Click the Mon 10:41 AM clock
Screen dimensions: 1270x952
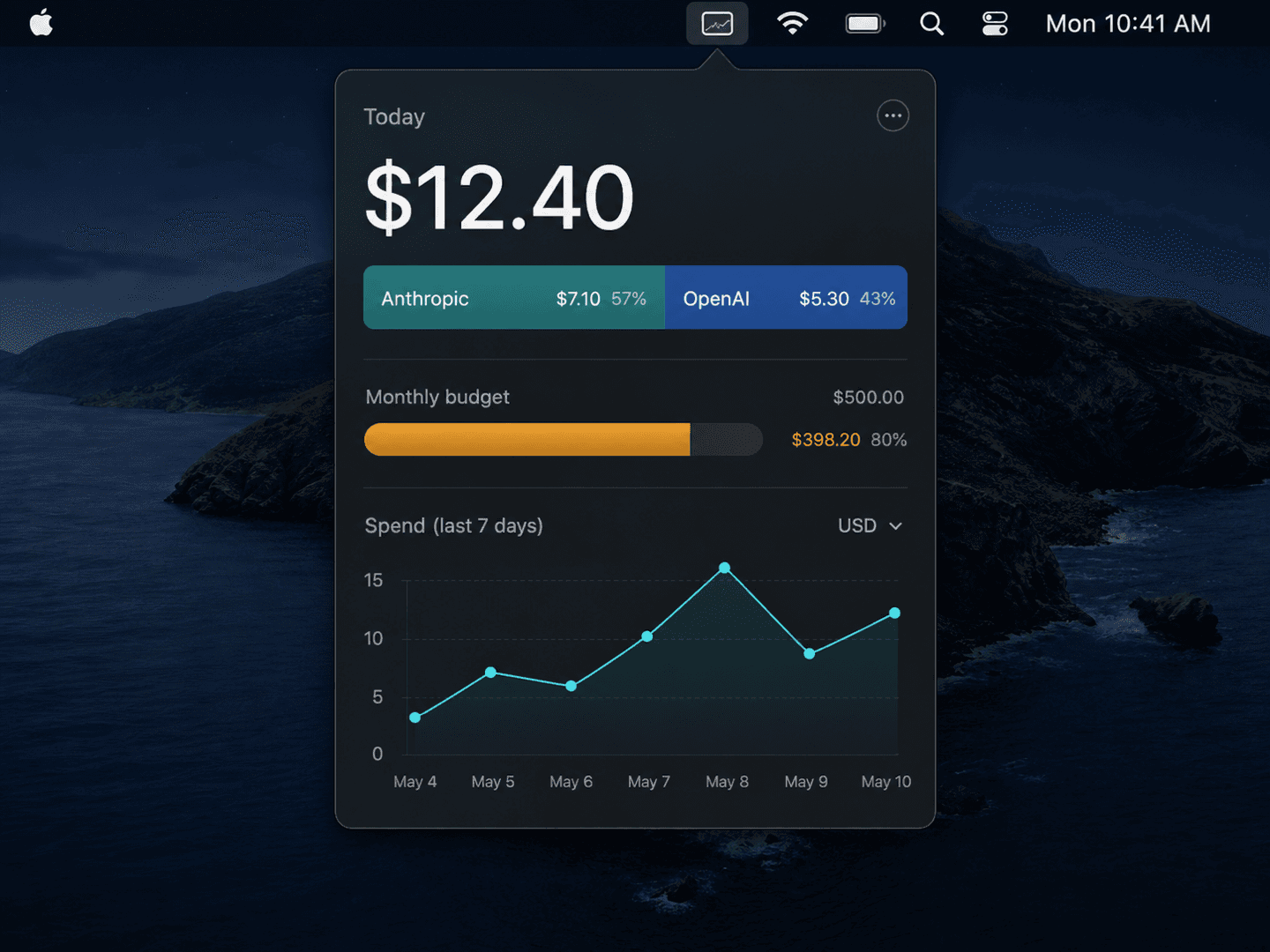pos(1128,24)
